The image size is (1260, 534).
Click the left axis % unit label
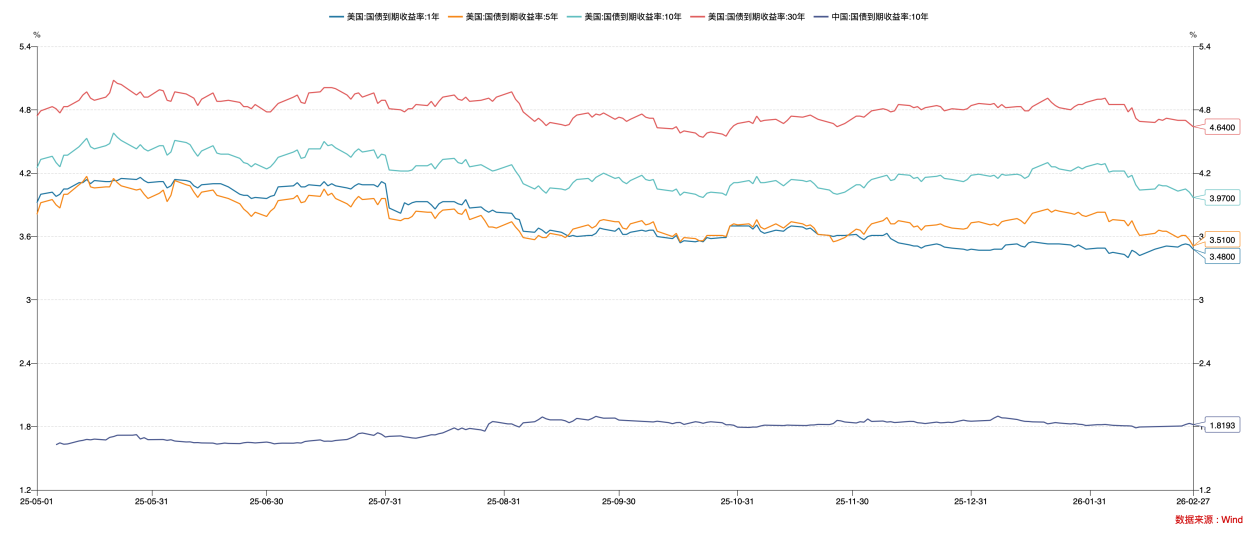(x=37, y=35)
